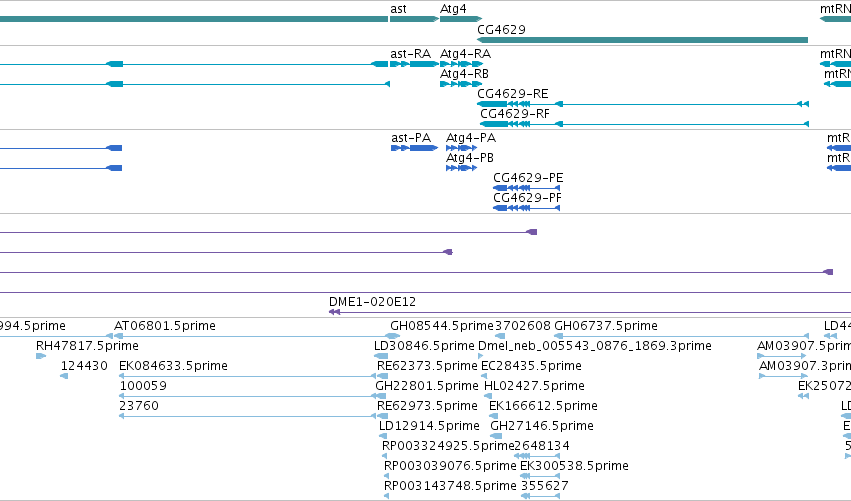851x501 pixels.
Task: Select EST GH27146.5prime
Action: pyautogui.click(x=542, y=426)
